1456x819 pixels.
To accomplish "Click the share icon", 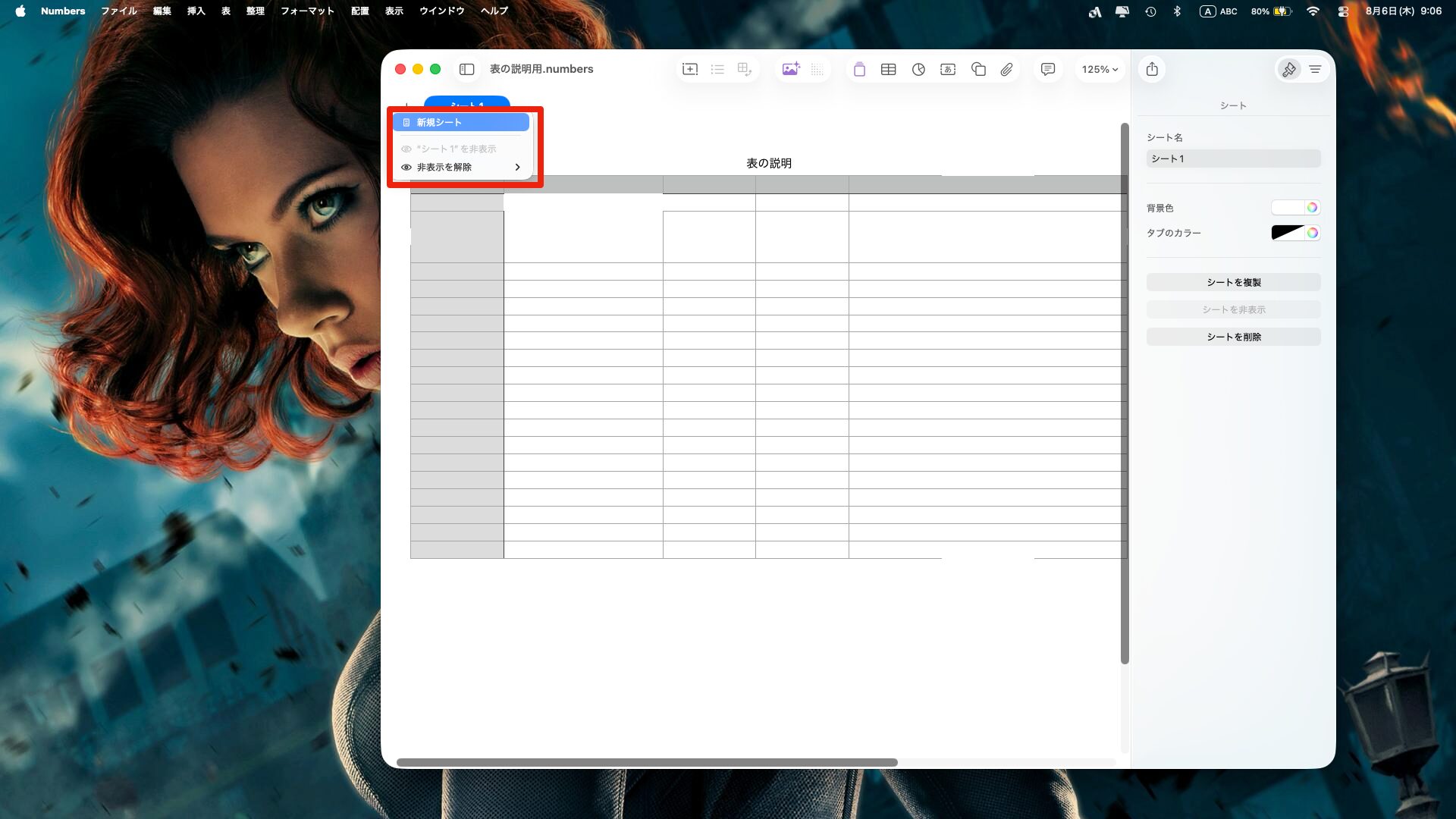I will pos(1152,69).
